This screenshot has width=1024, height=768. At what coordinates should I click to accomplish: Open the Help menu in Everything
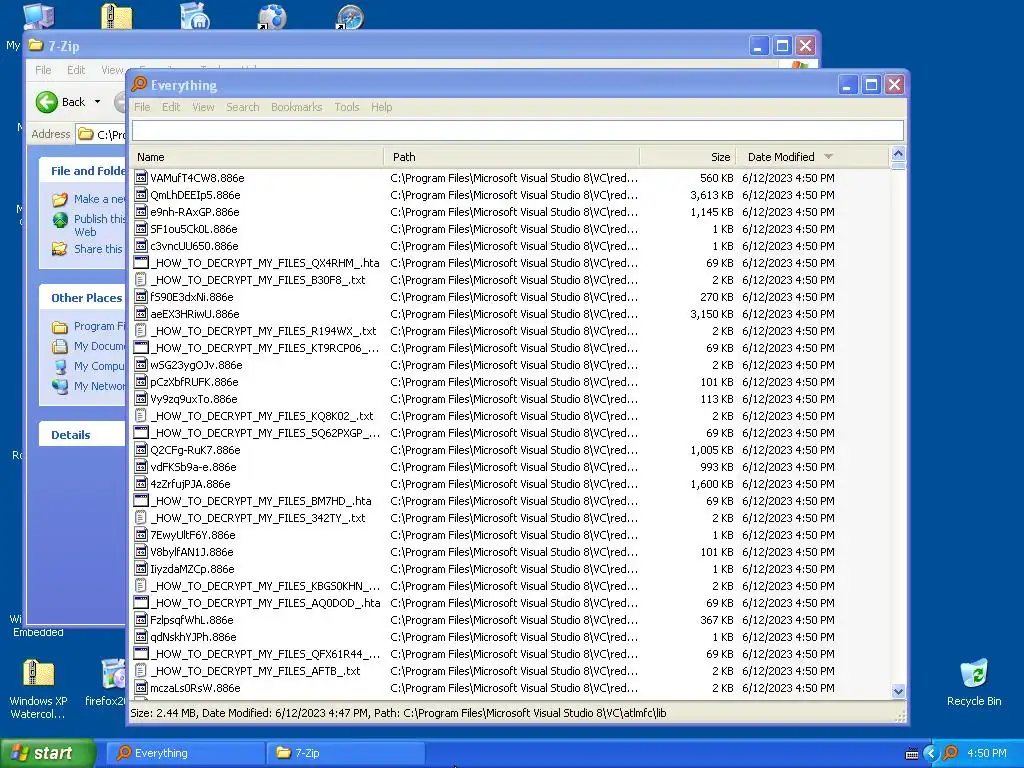[381, 107]
